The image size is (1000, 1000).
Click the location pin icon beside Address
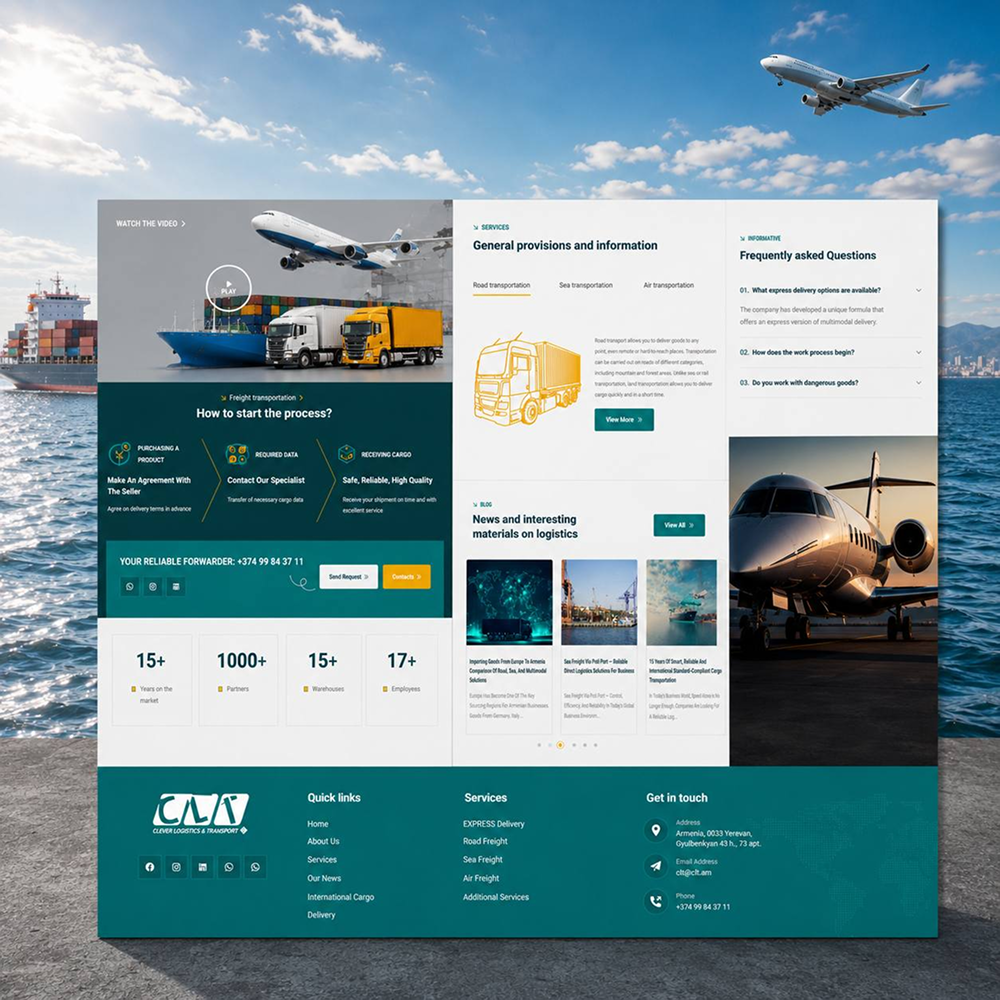click(x=656, y=830)
